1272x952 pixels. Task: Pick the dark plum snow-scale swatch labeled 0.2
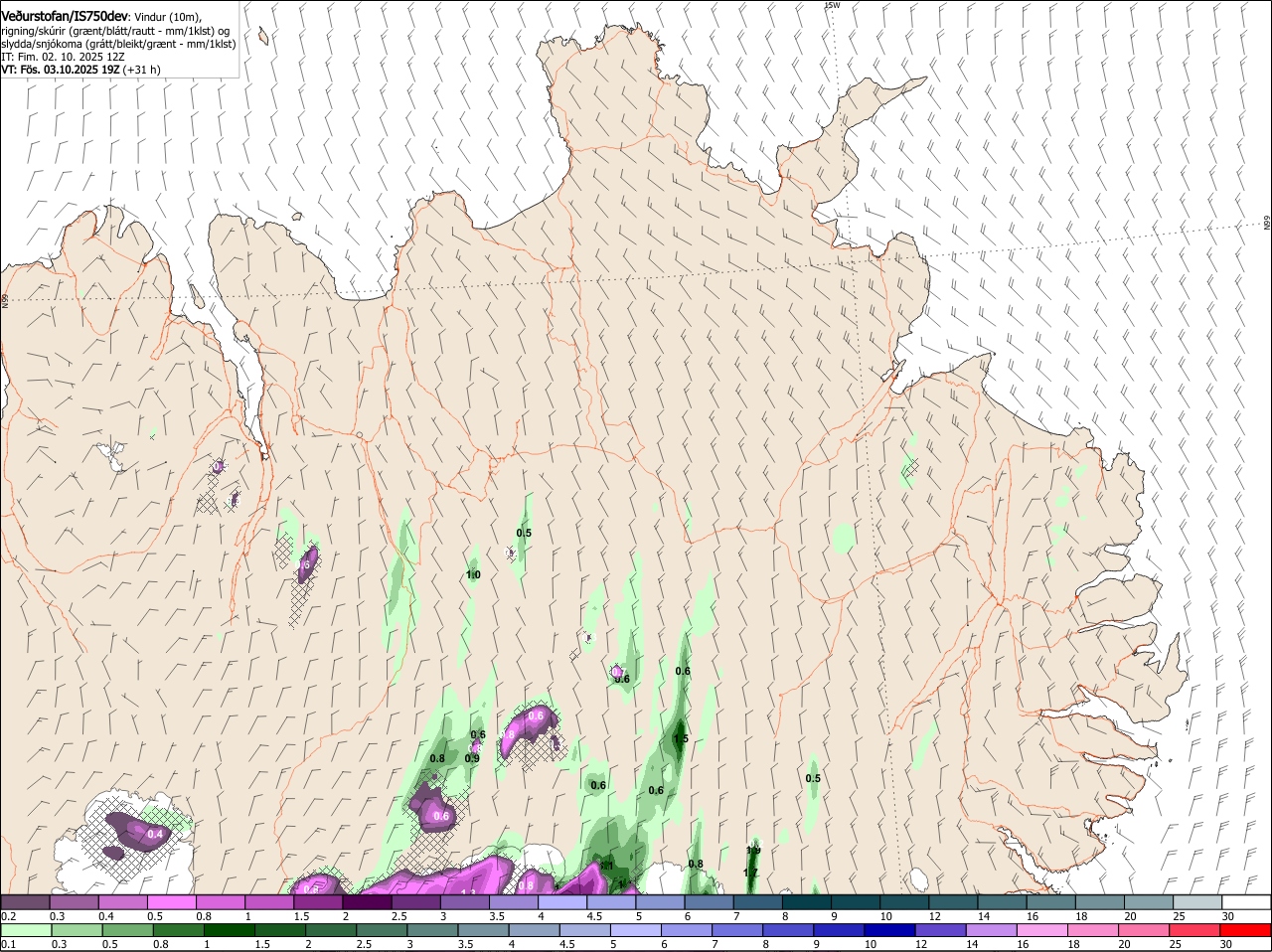pyautogui.click(x=26, y=902)
